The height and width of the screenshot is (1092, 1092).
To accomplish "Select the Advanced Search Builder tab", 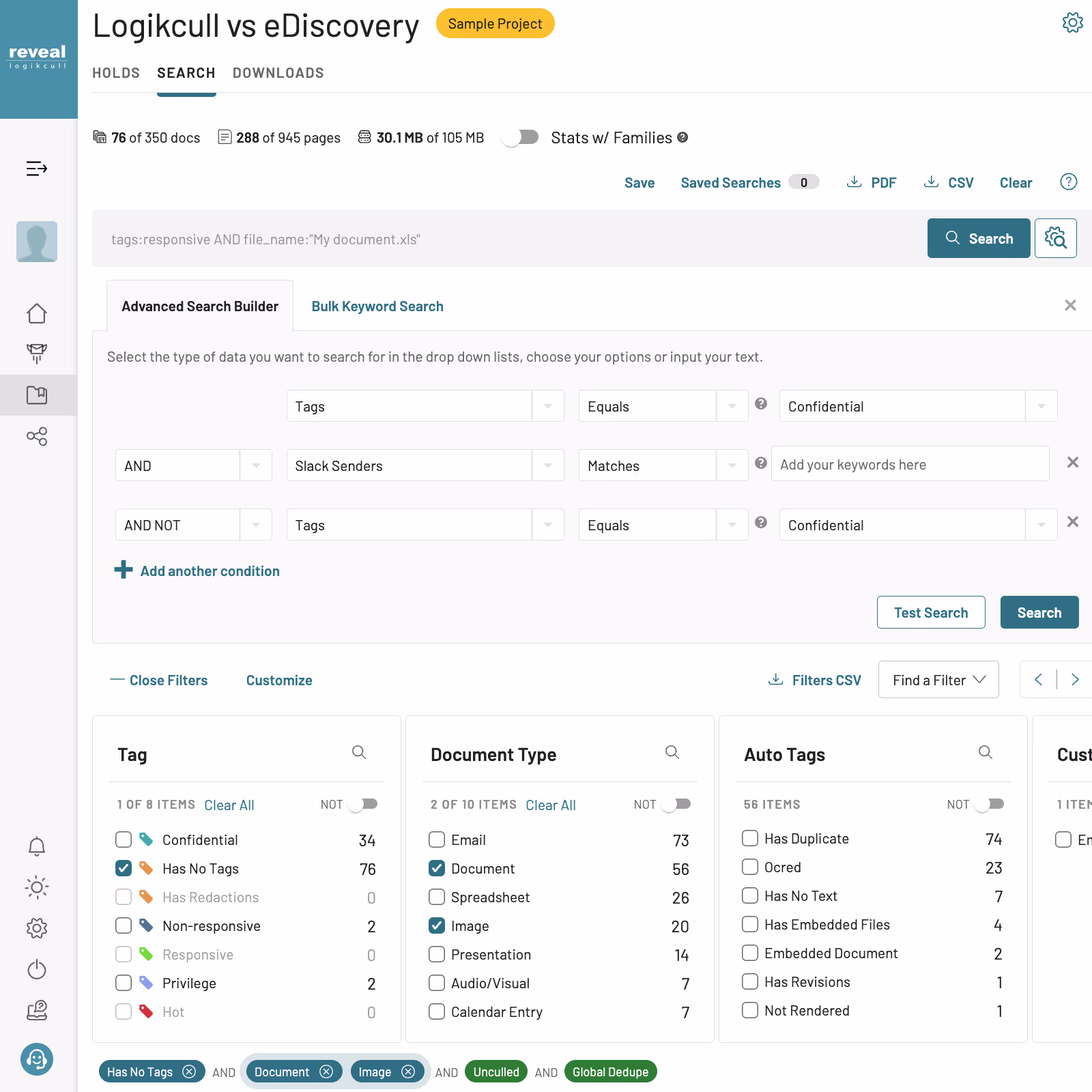I will point(200,306).
